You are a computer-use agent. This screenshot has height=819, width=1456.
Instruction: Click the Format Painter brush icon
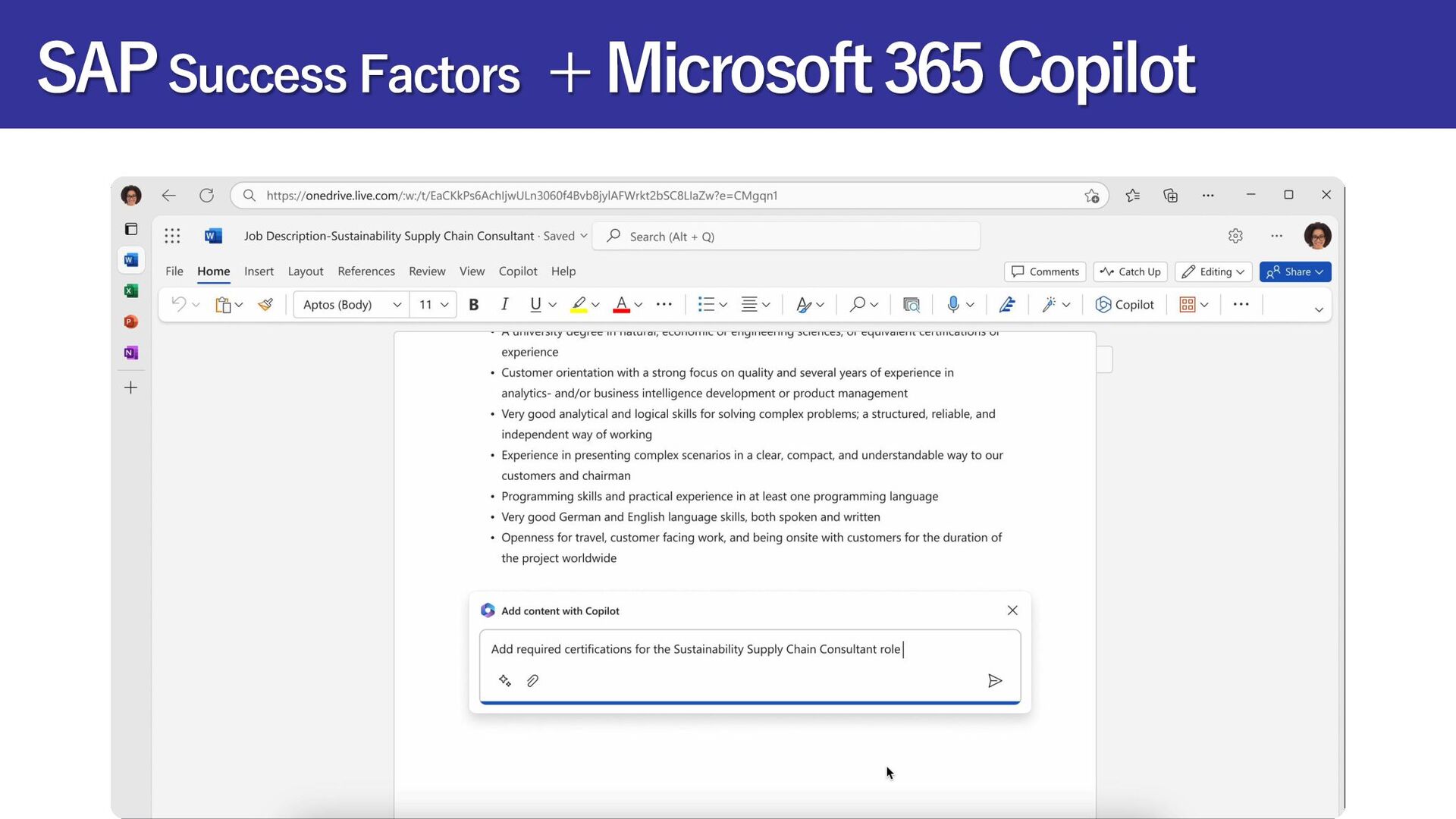[265, 305]
